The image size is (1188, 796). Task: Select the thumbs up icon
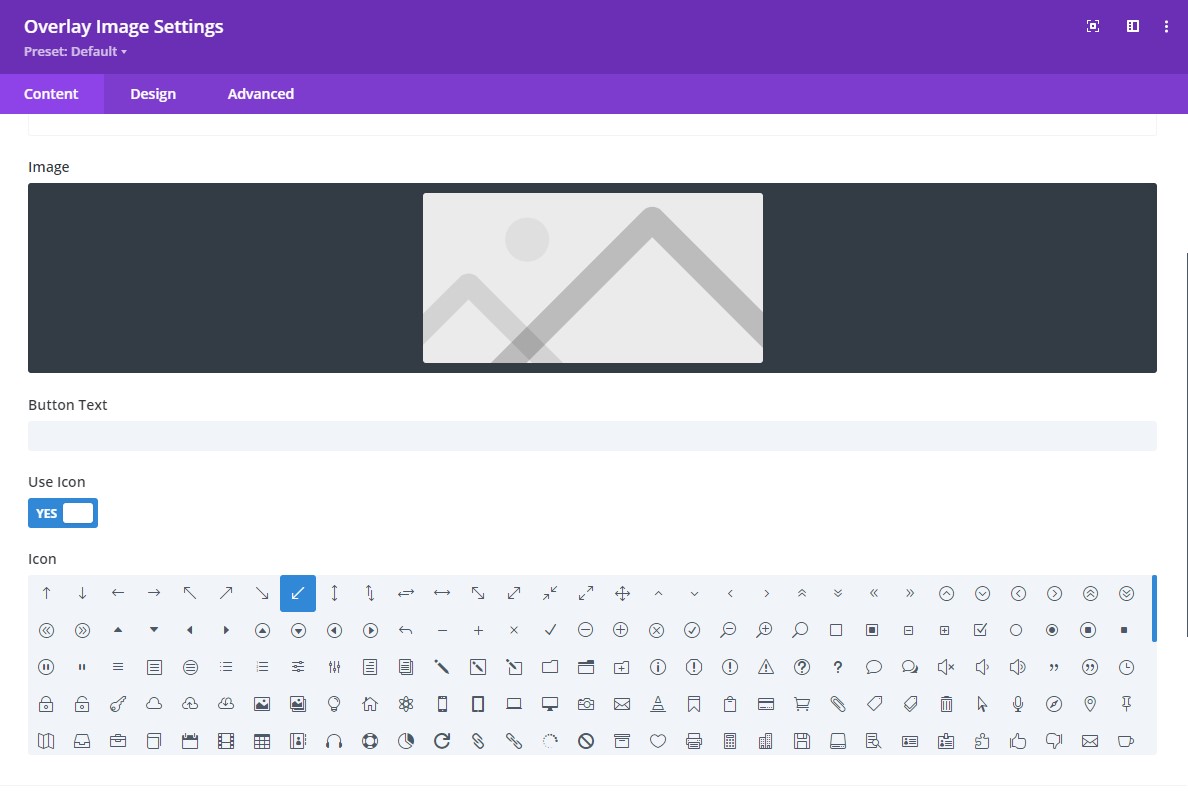(1018, 741)
